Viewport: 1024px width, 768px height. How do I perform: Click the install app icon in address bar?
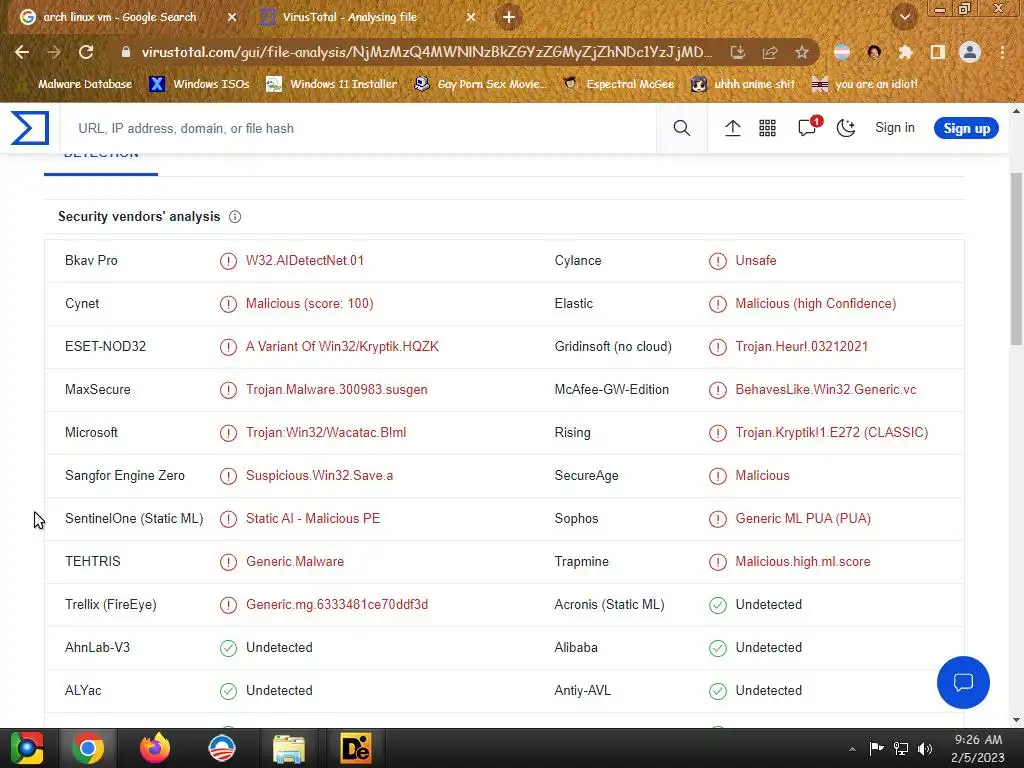coord(738,52)
